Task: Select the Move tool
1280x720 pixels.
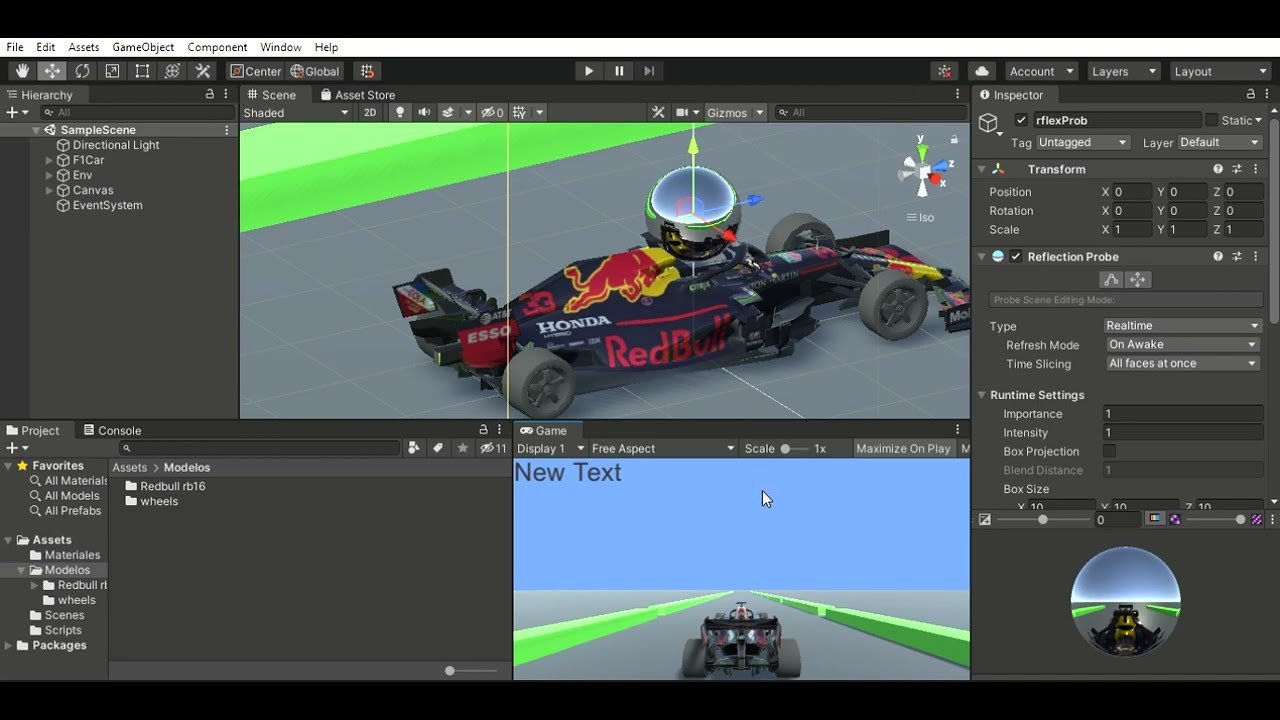Action: pos(52,71)
